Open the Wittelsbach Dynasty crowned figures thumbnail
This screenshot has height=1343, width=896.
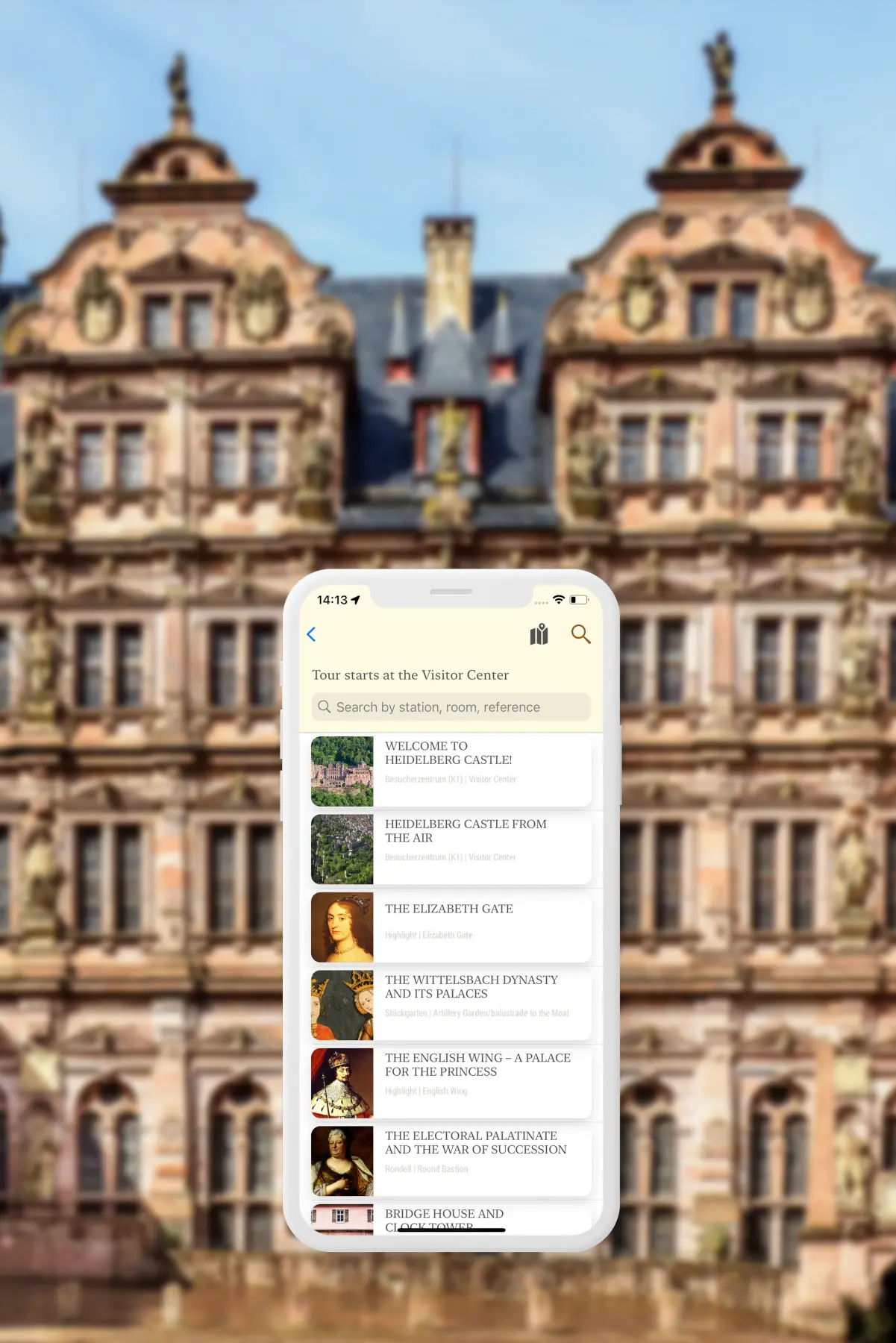[342, 1005]
